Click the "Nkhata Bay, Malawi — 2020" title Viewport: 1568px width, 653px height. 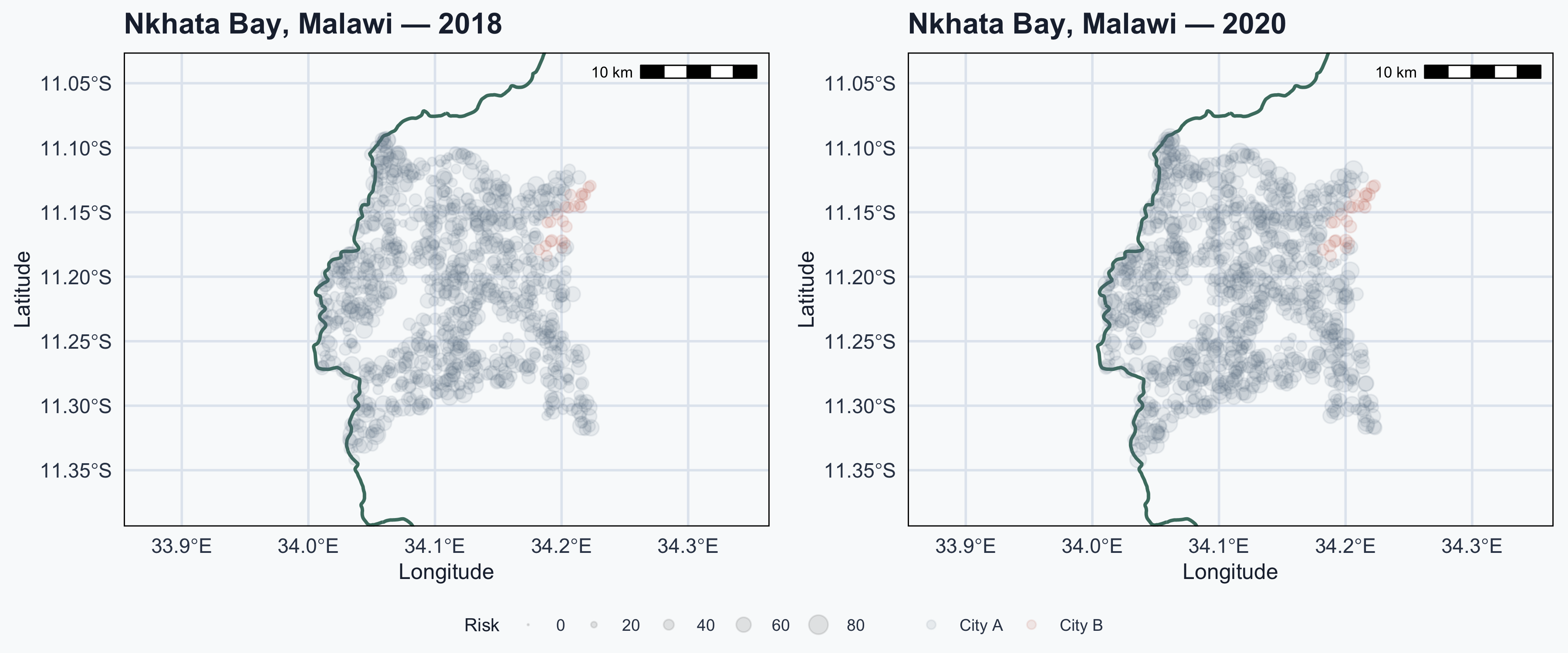[1097, 24]
